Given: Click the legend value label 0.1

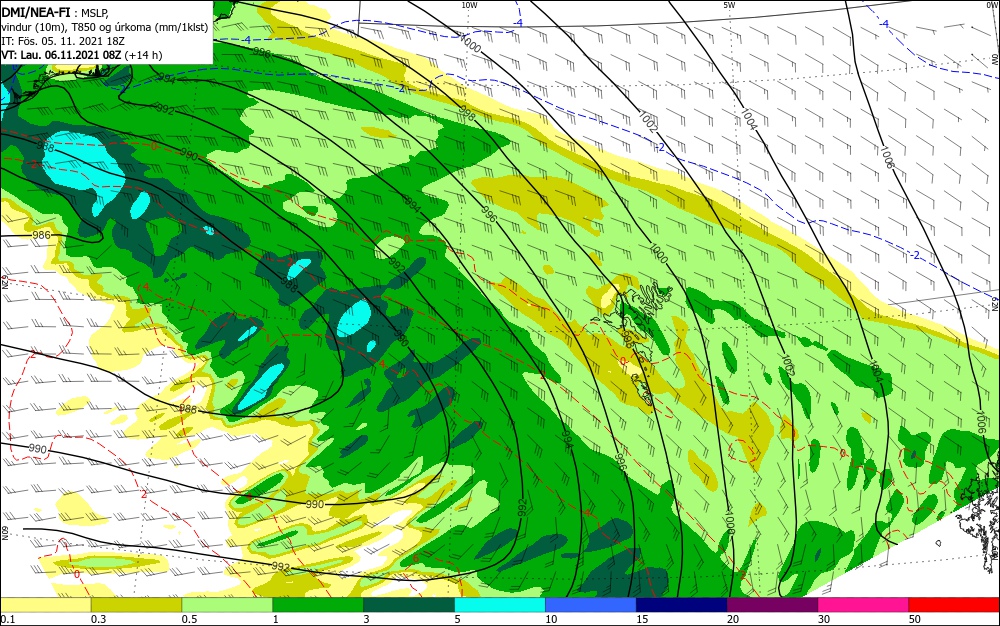Looking at the screenshot, I should (x=8, y=619).
